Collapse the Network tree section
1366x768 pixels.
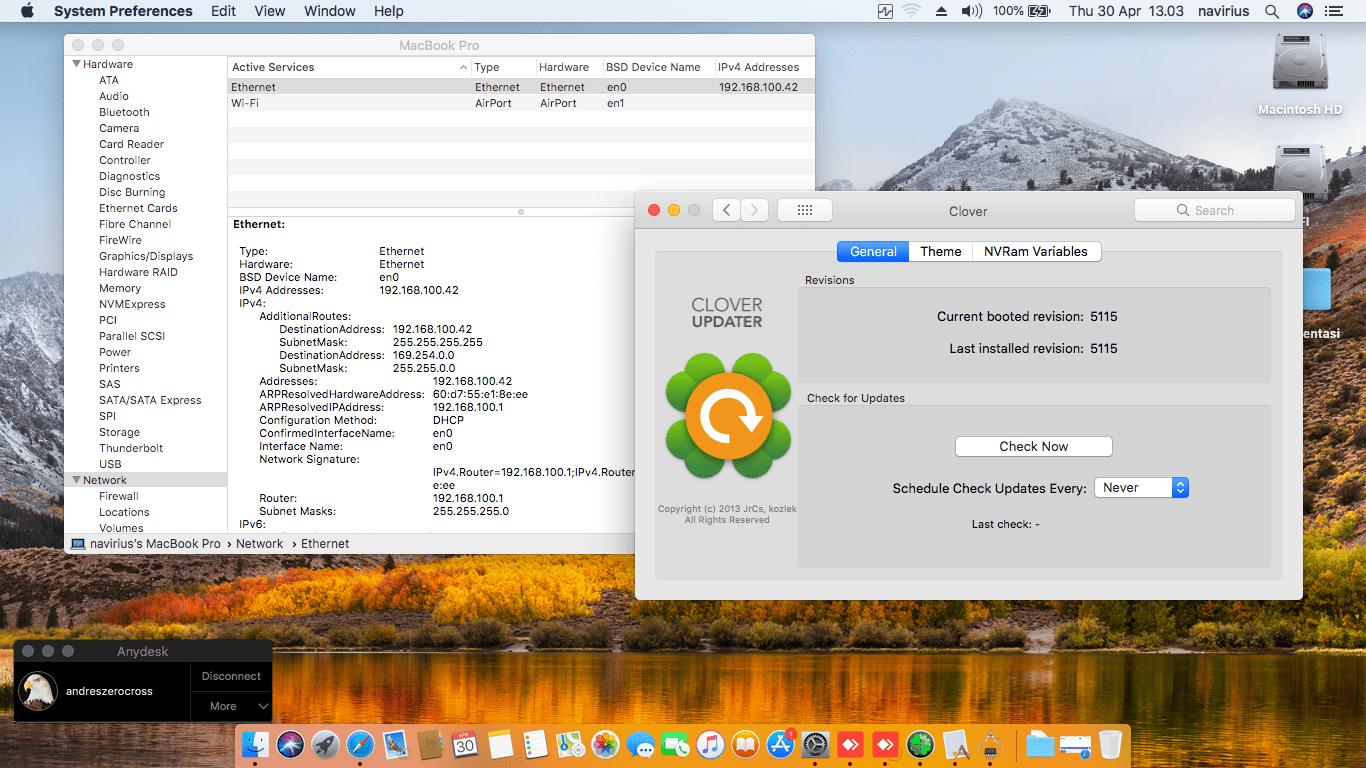[x=76, y=480]
